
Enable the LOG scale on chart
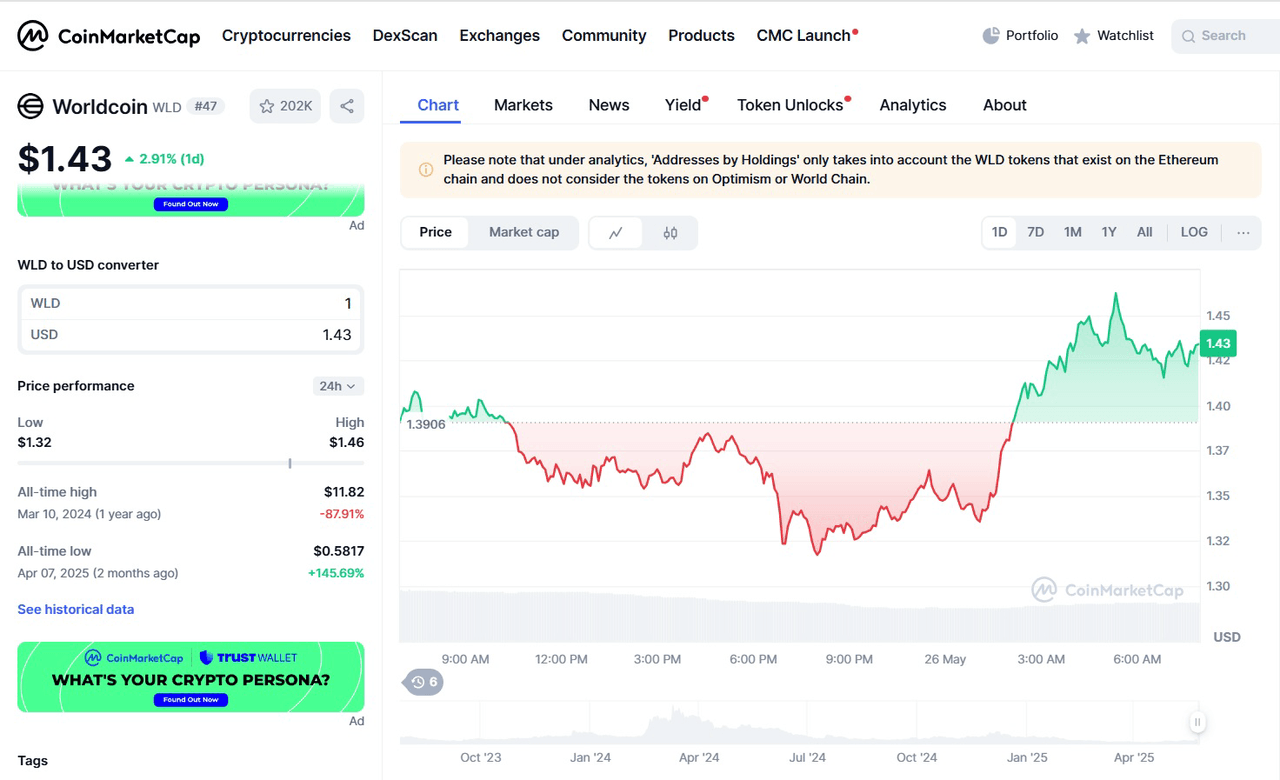click(x=1194, y=232)
